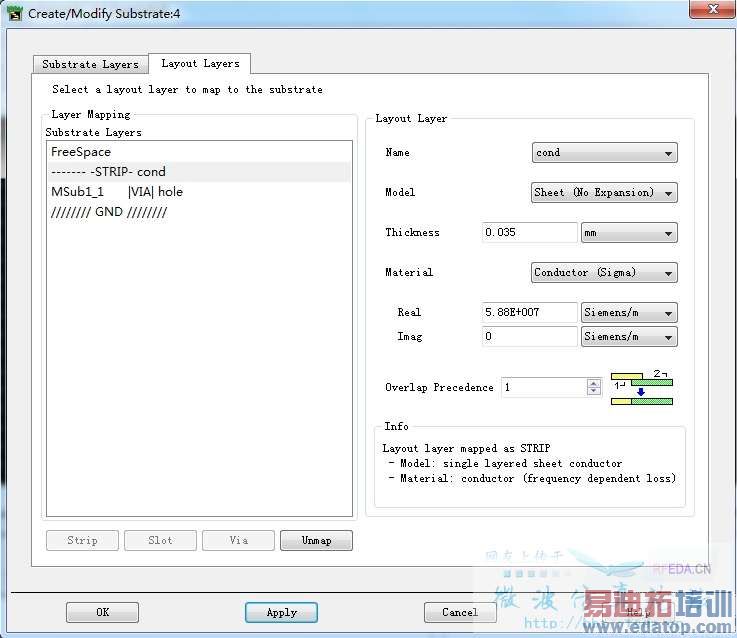This screenshot has height=638, width=737.
Task: Open the Model dropdown Sheet (No Expansion)
Action: 604,193
